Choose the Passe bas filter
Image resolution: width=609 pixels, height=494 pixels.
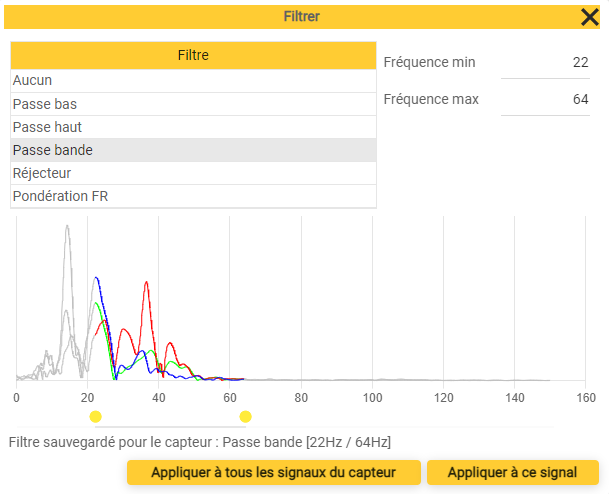193,104
